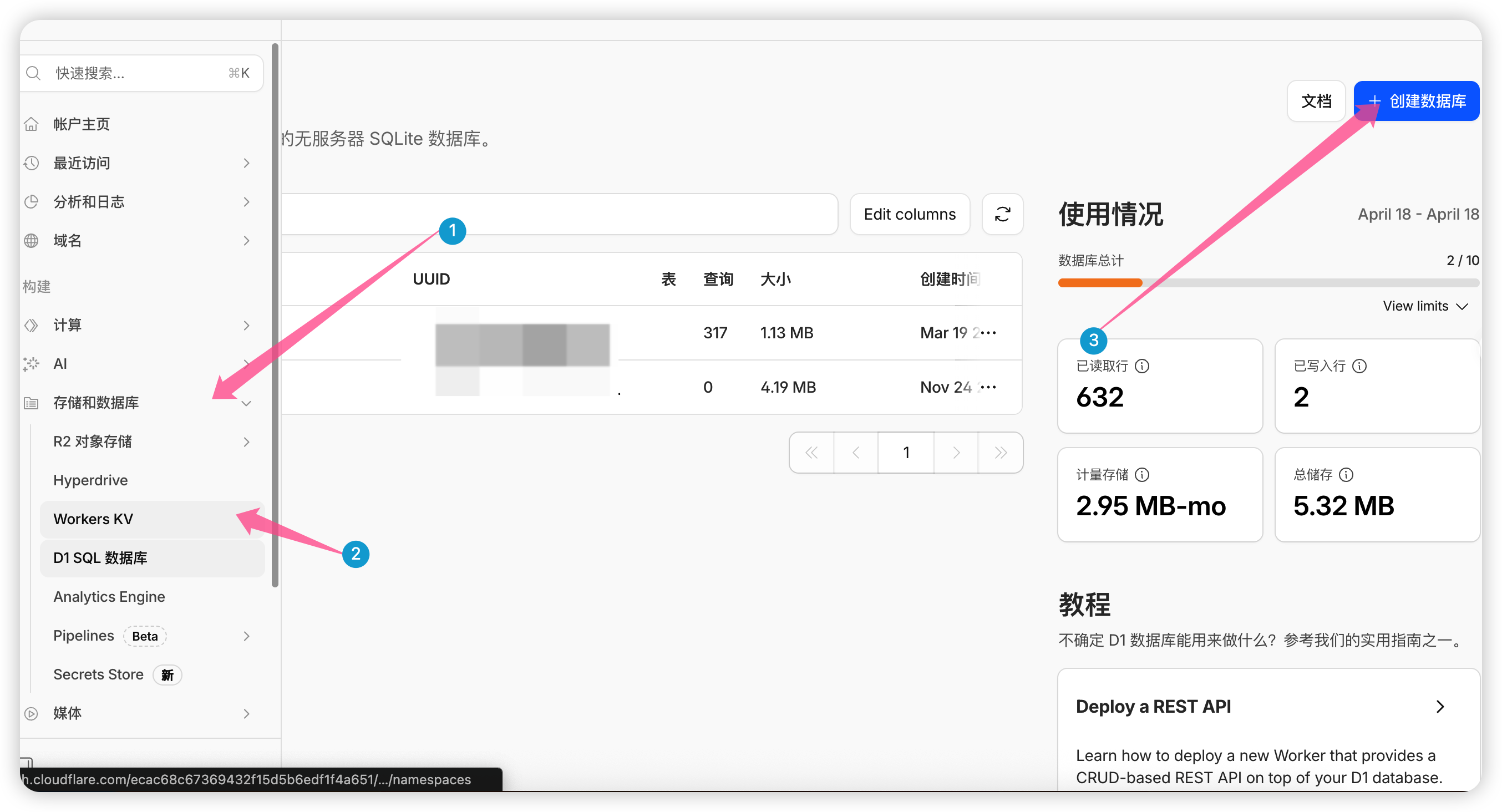The height and width of the screenshot is (812, 1502).
Task: Open Workers KV in sidebar
Action: click(x=93, y=519)
